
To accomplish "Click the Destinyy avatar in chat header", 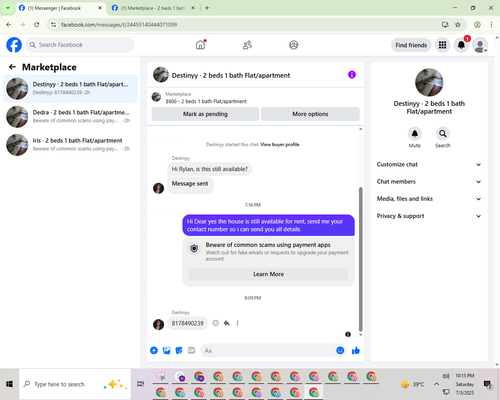I will (x=161, y=75).
